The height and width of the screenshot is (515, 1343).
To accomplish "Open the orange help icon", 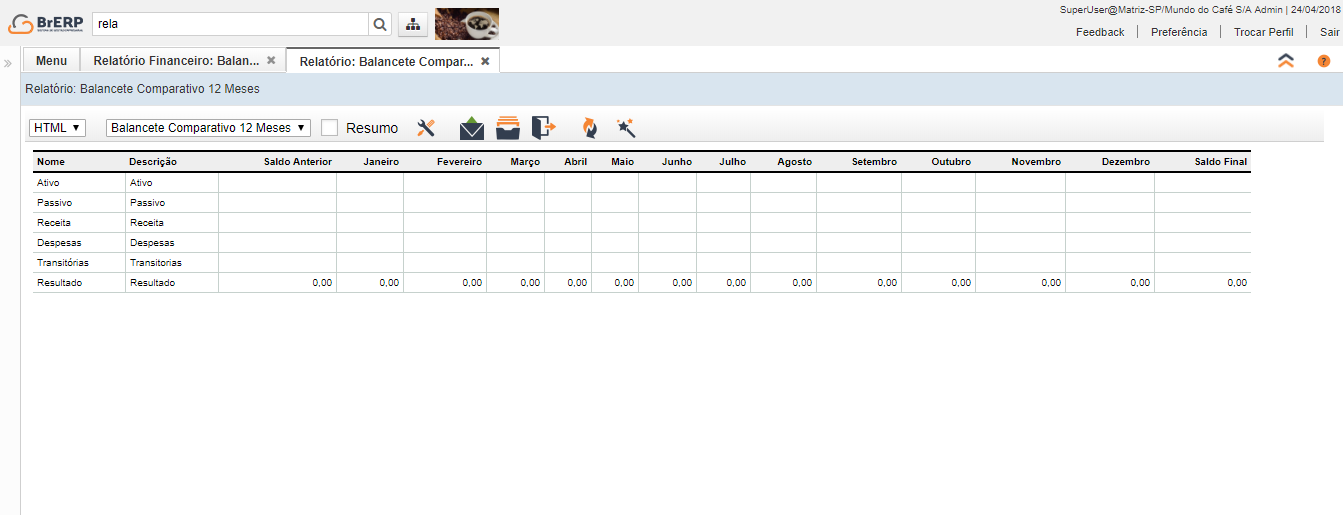I will 1324,61.
